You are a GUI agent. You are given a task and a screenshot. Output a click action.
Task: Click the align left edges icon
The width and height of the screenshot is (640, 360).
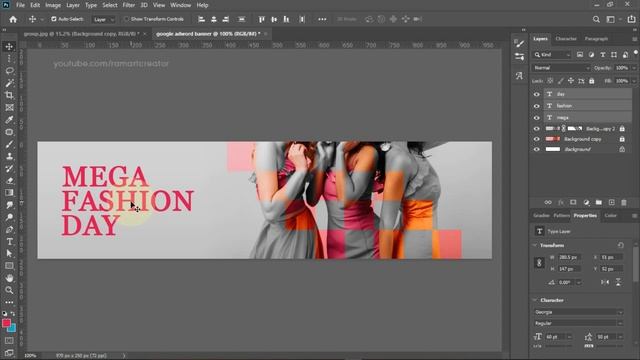tap(201, 19)
